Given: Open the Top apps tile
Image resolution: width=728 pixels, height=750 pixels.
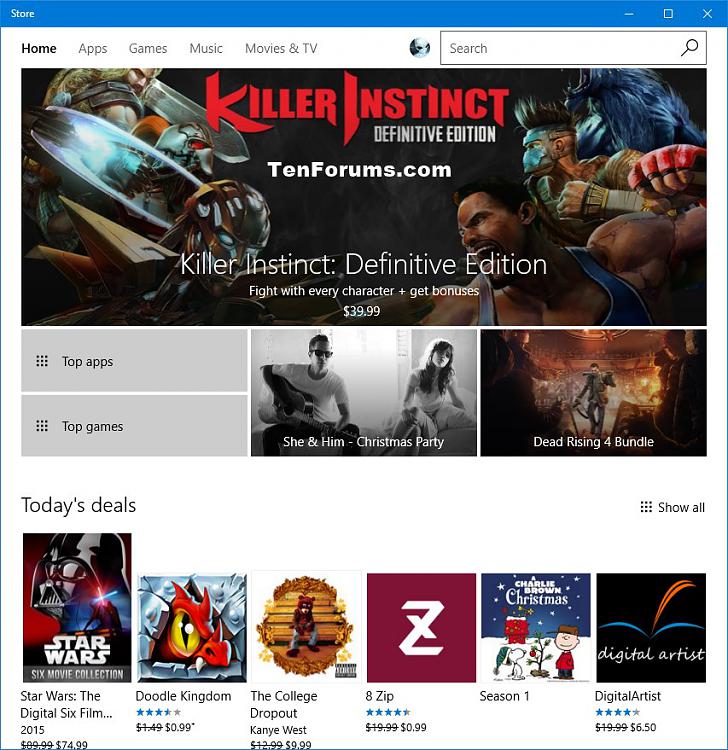Looking at the screenshot, I should click(x=134, y=361).
